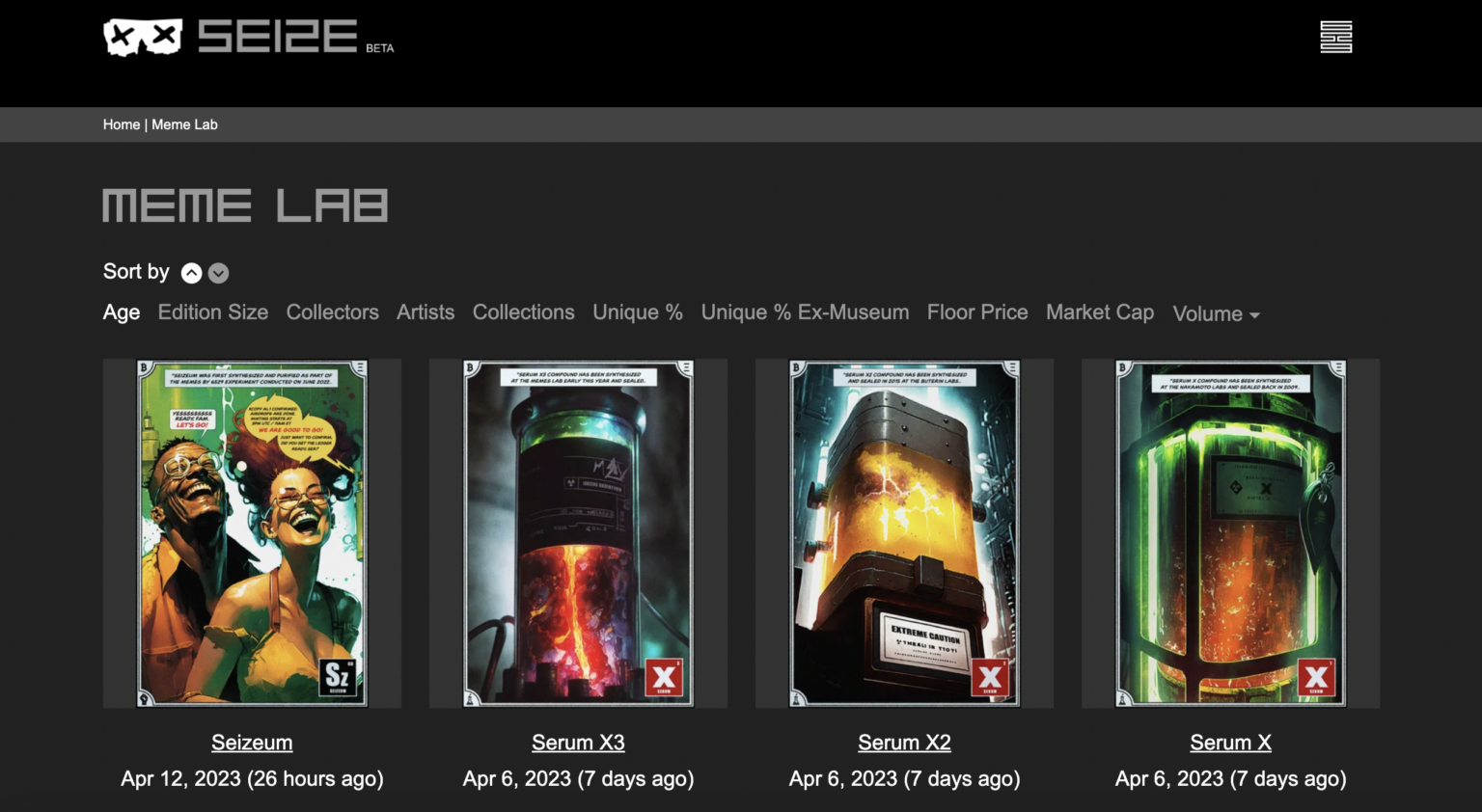
Task: Sort by Floor Price
Action: point(977,312)
